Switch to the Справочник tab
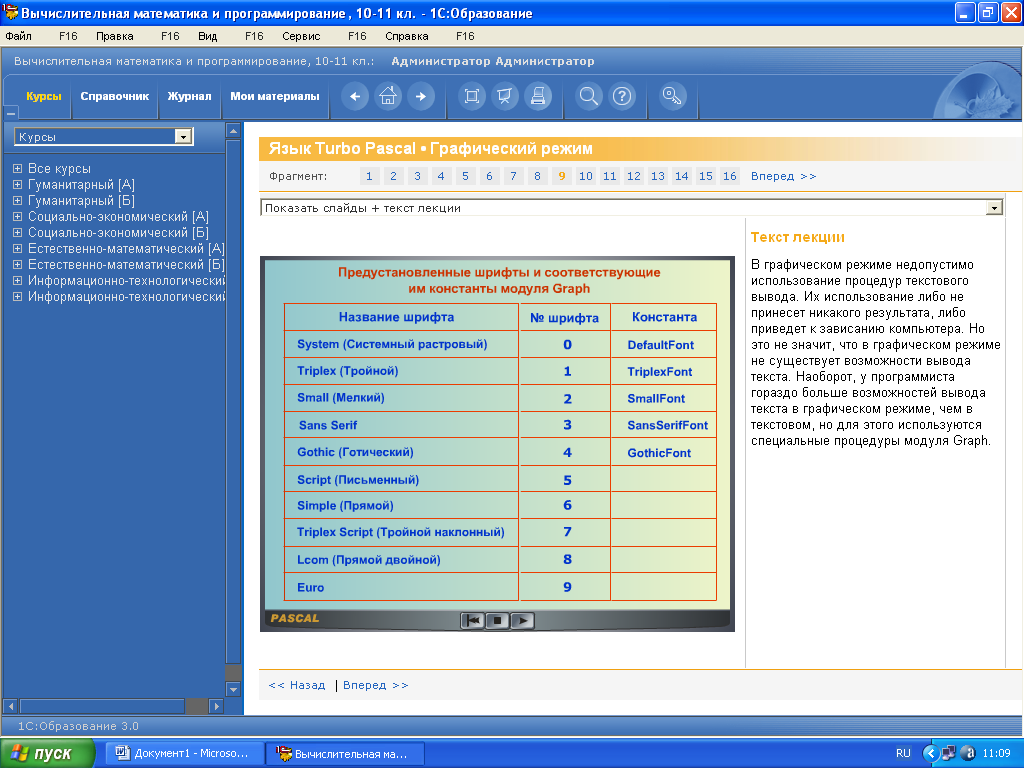Image resolution: width=1024 pixels, height=768 pixels. click(115, 96)
